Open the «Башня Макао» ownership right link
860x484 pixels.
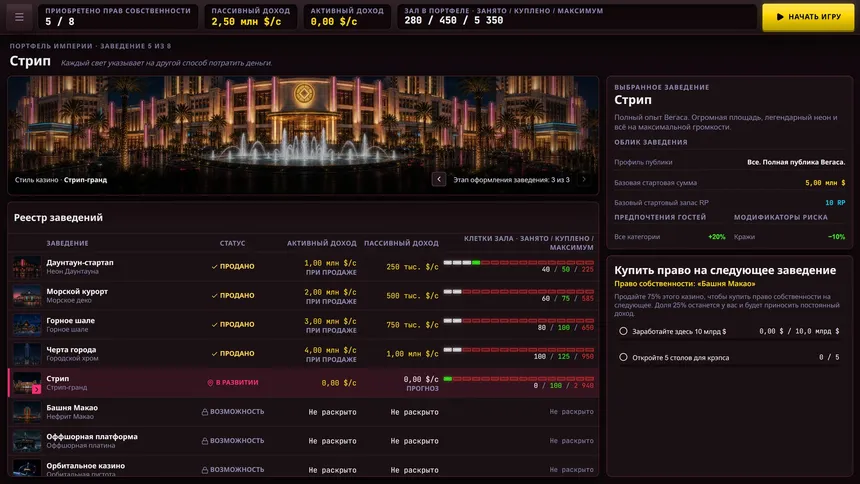coord(684,284)
